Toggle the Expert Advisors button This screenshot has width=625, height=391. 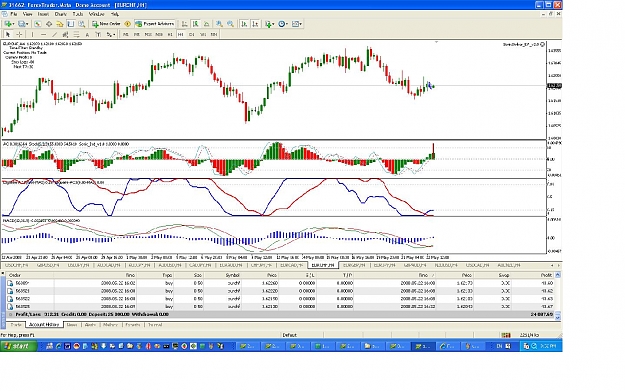155,24
